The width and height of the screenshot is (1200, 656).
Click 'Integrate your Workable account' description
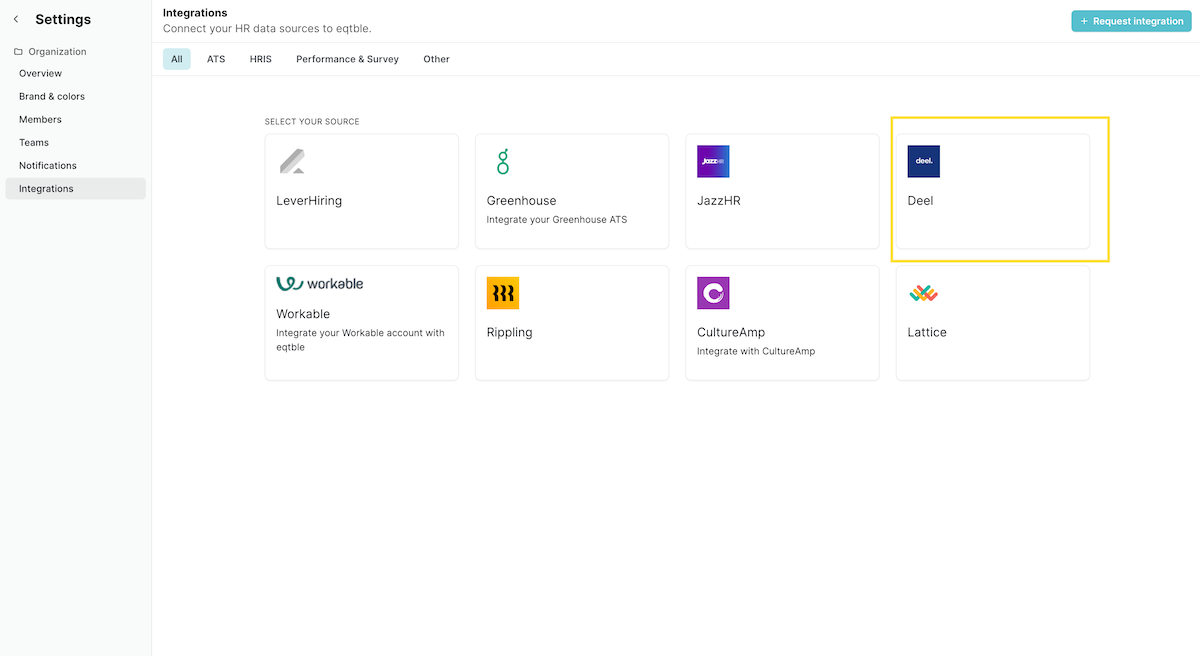coord(361,340)
